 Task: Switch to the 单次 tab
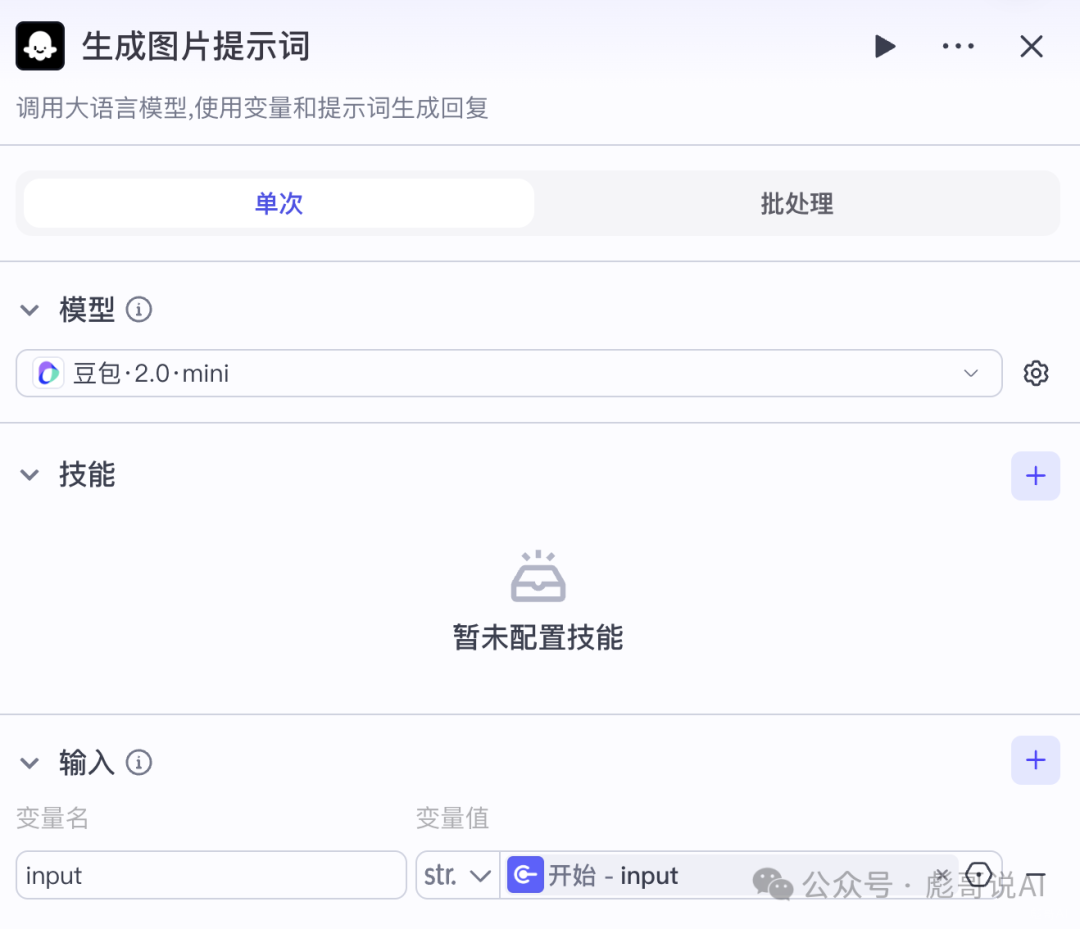coord(279,203)
